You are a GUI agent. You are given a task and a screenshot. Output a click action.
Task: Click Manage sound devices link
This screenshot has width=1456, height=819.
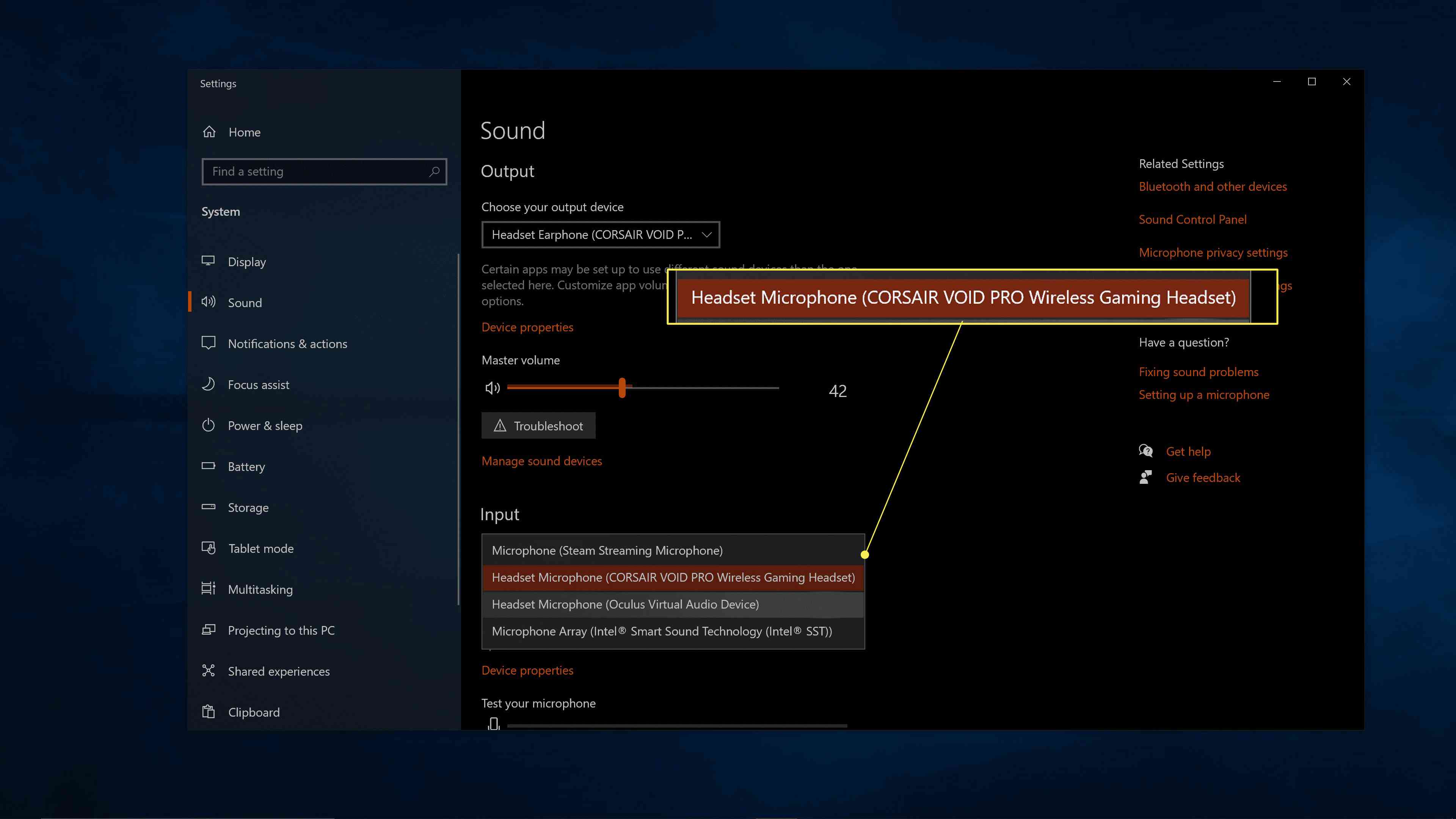541,460
